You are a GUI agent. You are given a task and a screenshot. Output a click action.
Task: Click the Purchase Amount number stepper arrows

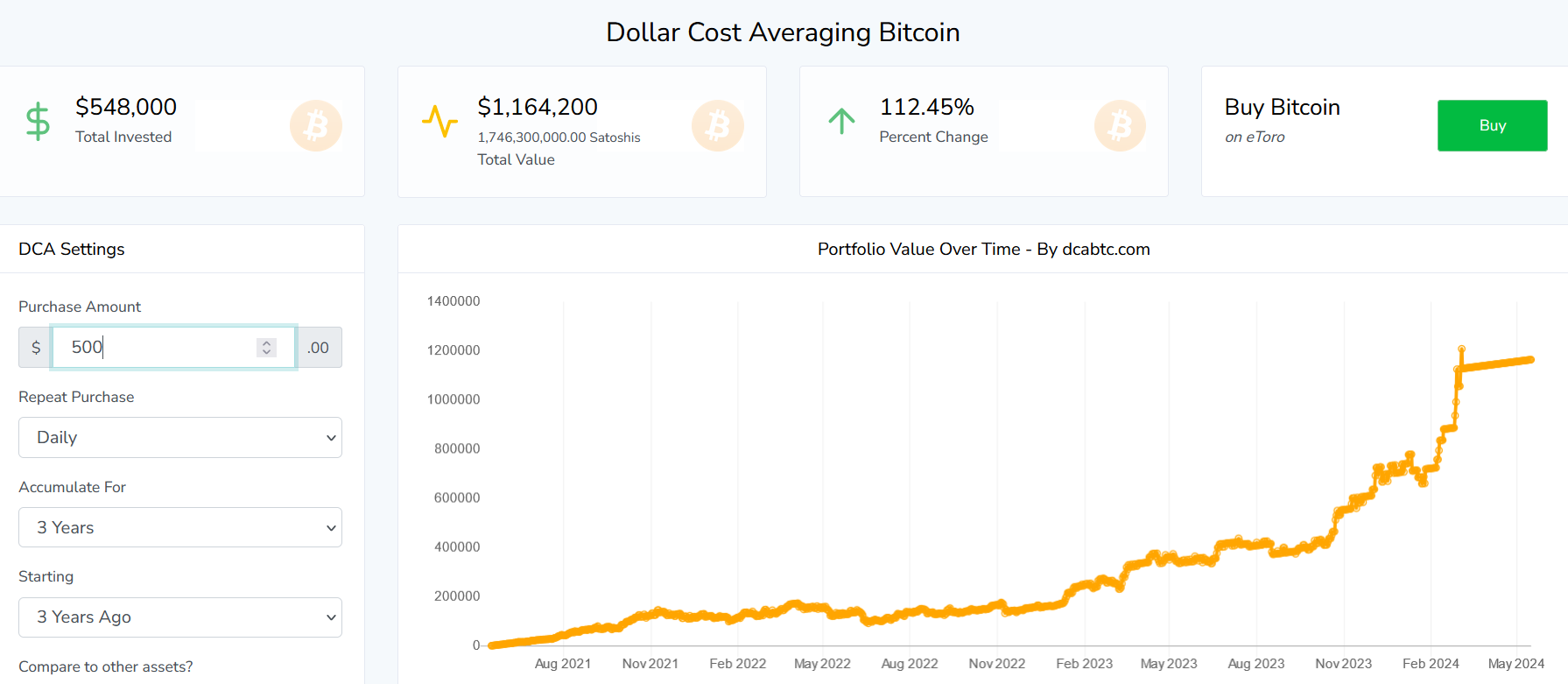tap(266, 348)
